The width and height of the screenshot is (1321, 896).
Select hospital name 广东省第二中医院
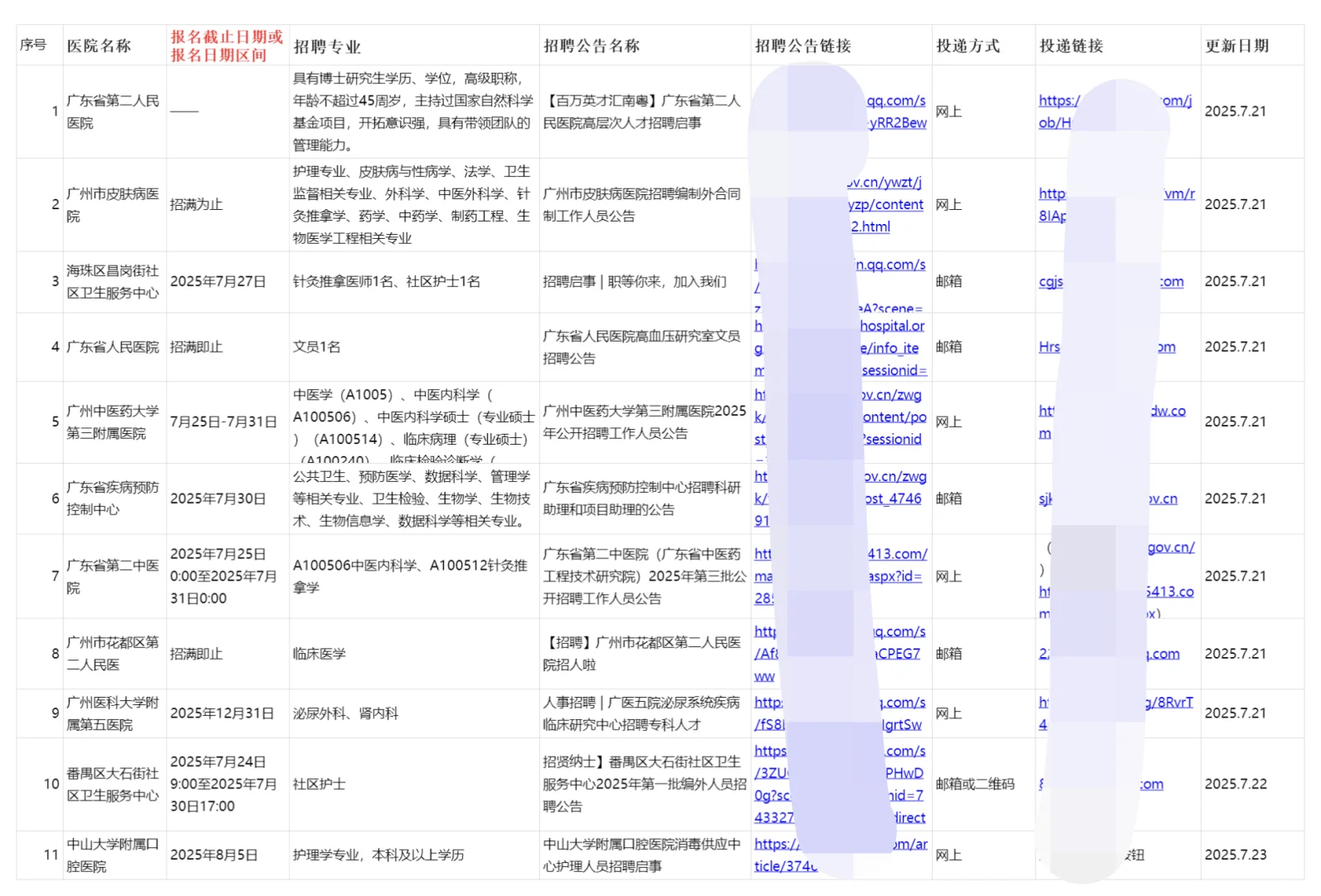(x=113, y=576)
